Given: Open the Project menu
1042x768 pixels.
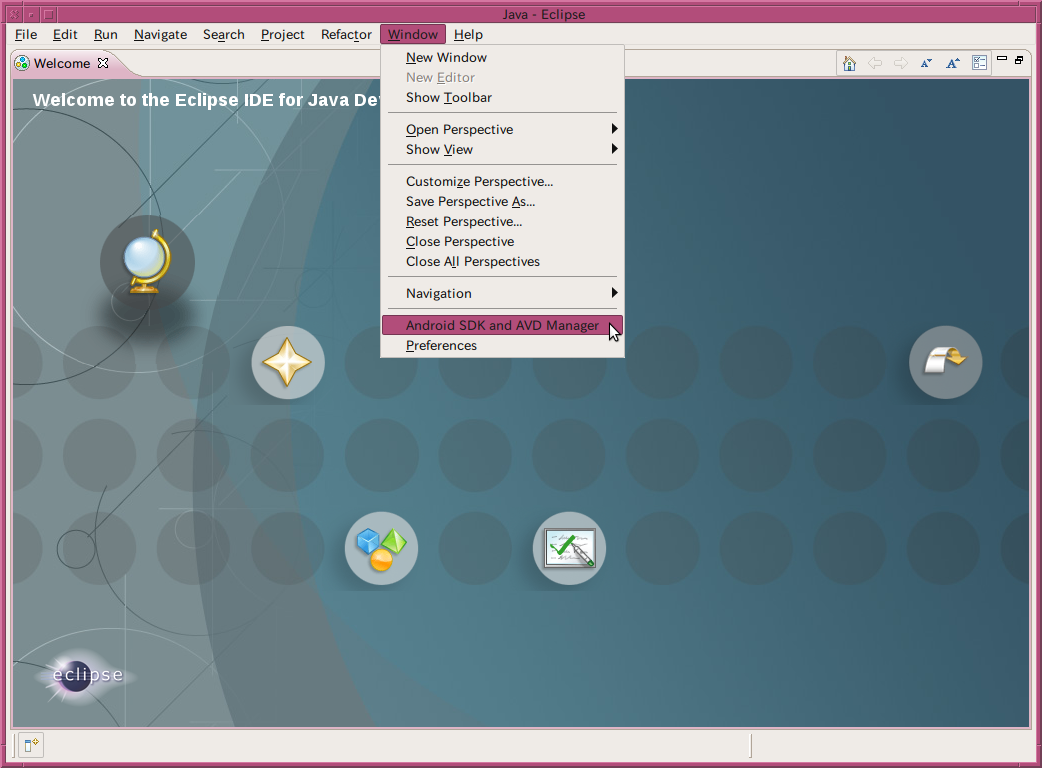Looking at the screenshot, I should click(x=282, y=35).
